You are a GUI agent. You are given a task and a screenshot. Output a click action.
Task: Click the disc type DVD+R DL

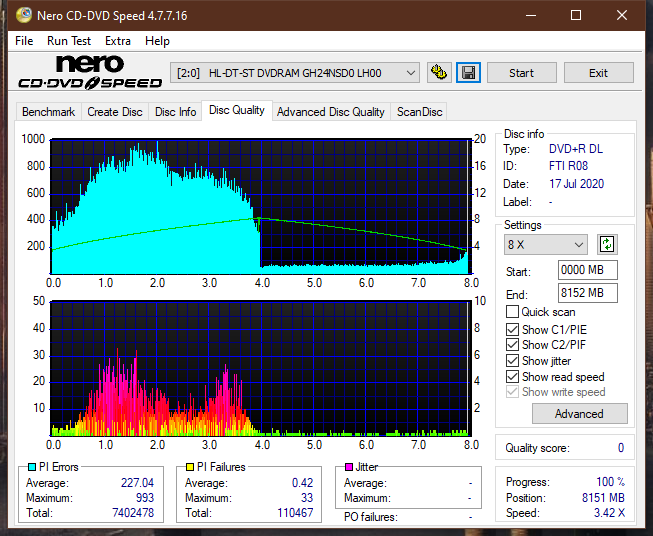576,149
